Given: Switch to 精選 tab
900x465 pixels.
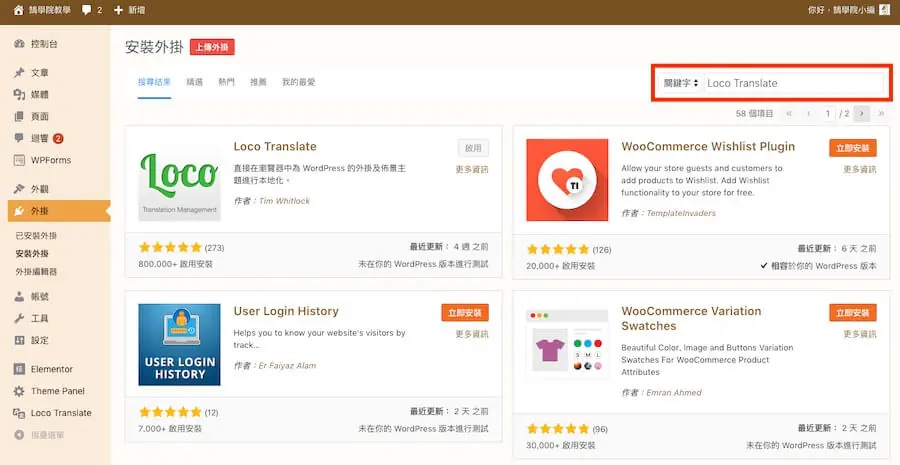Looking at the screenshot, I should pos(195,82).
